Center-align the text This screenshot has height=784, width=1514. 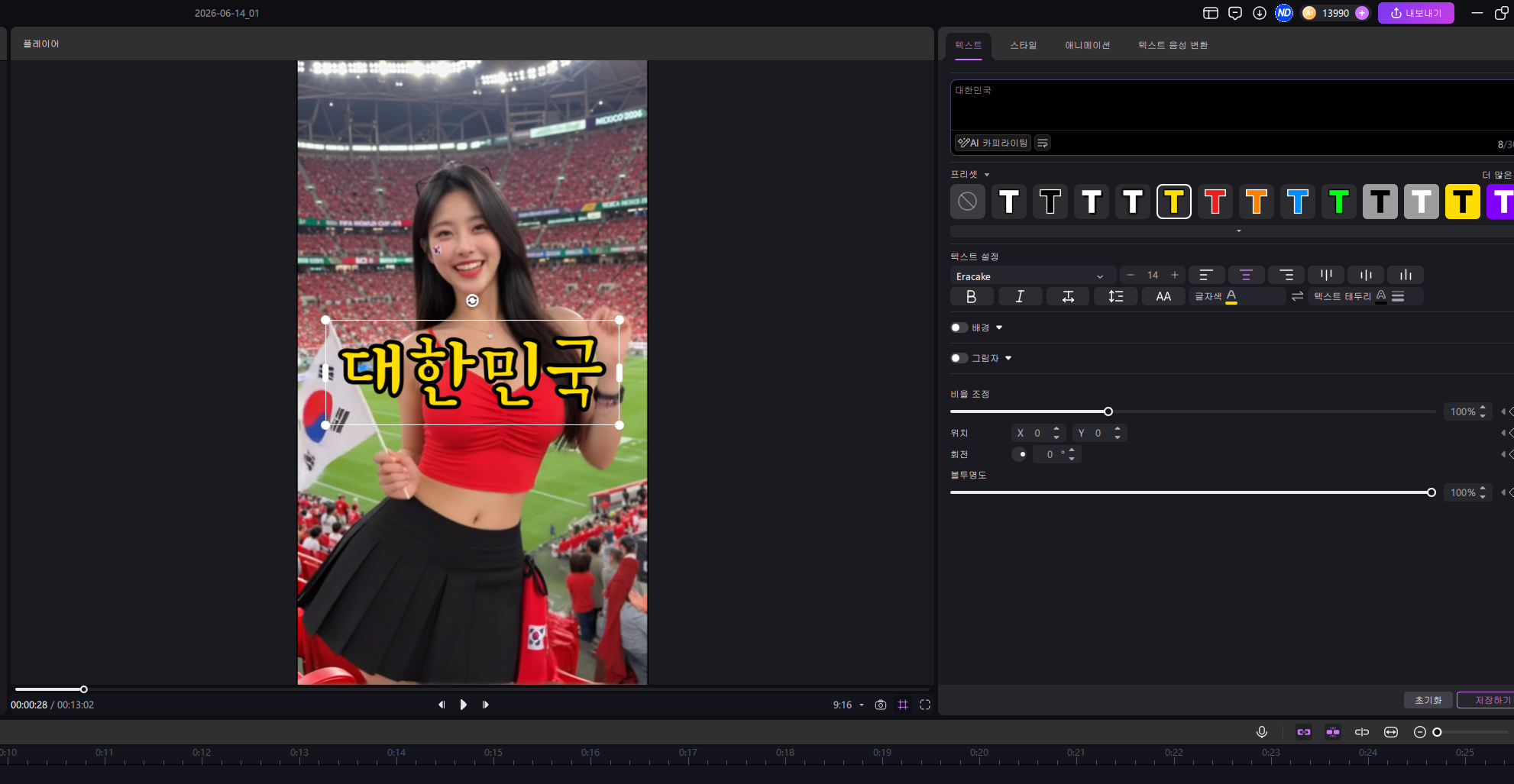1247,275
